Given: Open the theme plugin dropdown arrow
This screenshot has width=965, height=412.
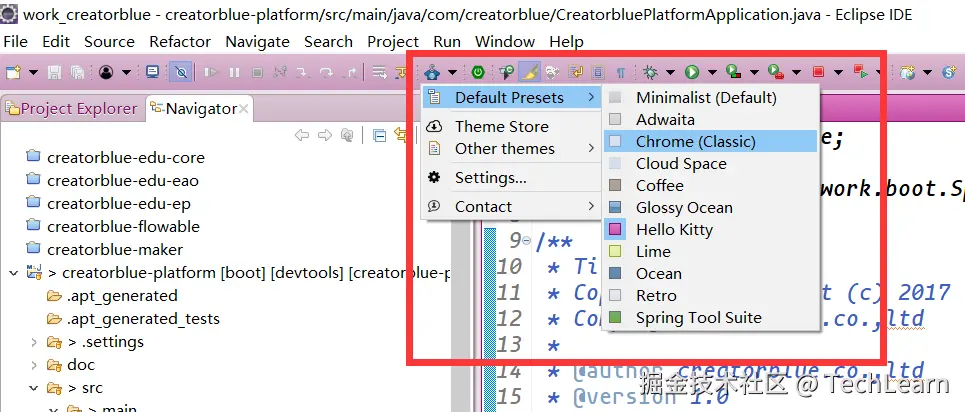Looking at the screenshot, I should pyautogui.click(x=452, y=73).
